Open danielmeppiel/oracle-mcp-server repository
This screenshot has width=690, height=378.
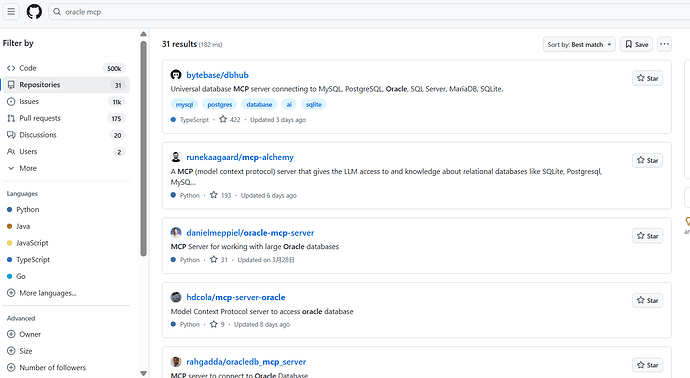click(x=250, y=233)
